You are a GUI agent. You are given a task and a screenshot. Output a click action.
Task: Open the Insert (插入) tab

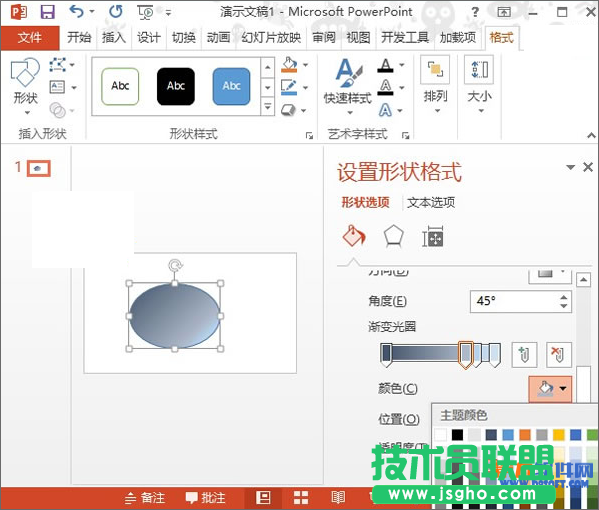click(114, 38)
